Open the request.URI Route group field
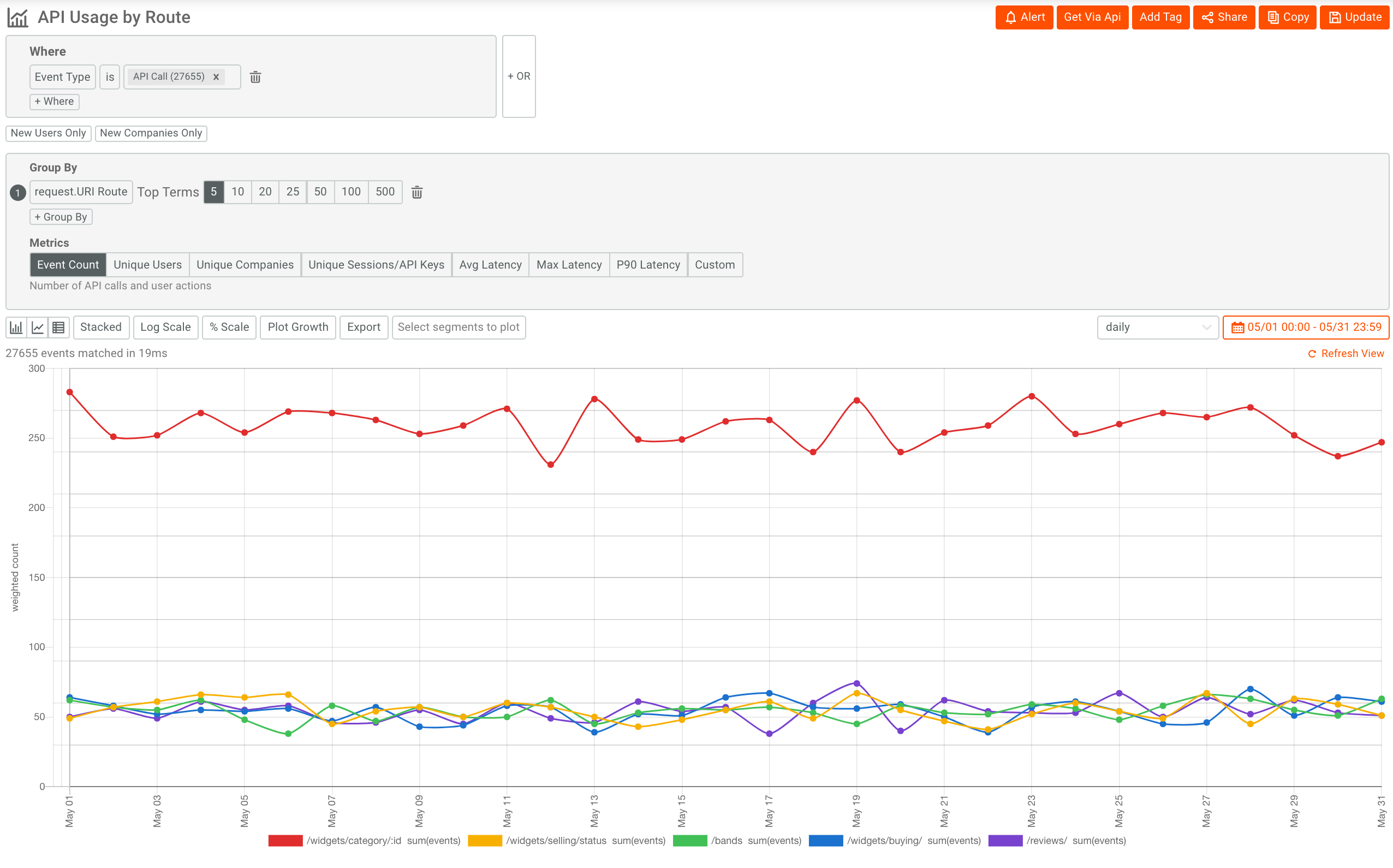1393x868 pixels. point(81,192)
